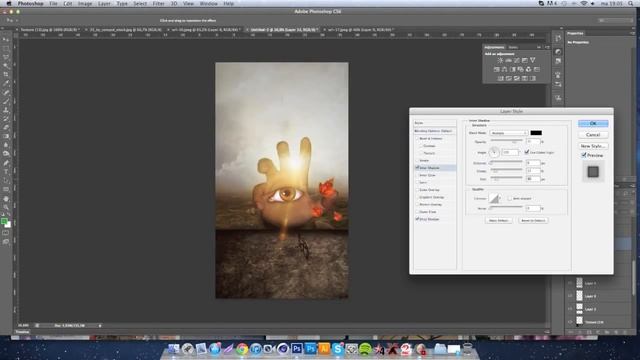This screenshot has width=640, height=360.
Task: Click the foreground color swatch in toolbar
Action: tap(4, 221)
